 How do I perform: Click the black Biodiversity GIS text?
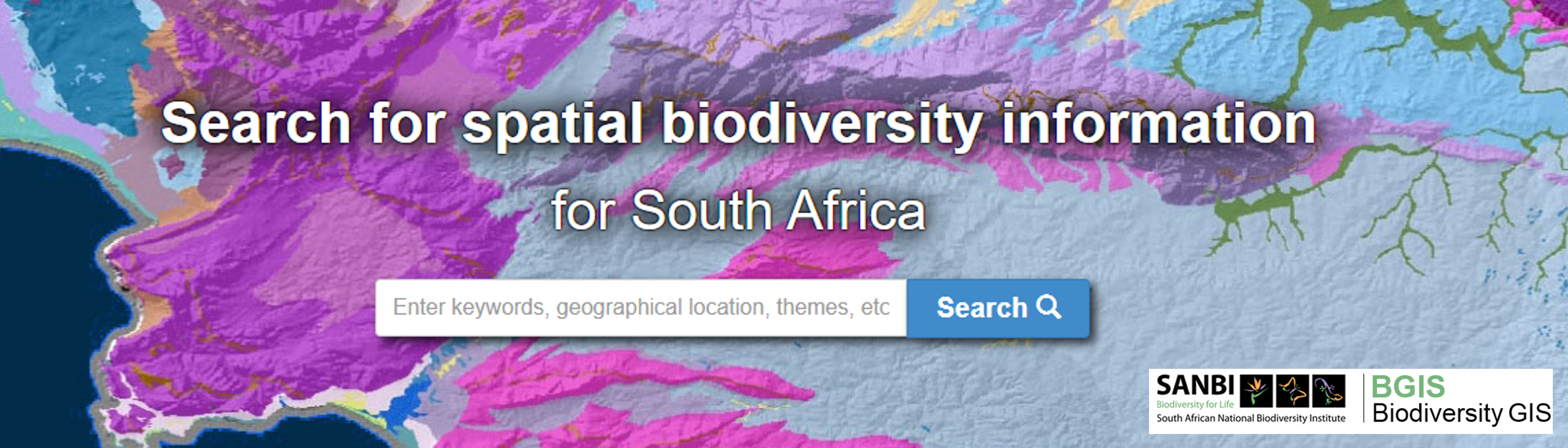coord(1462,413)
